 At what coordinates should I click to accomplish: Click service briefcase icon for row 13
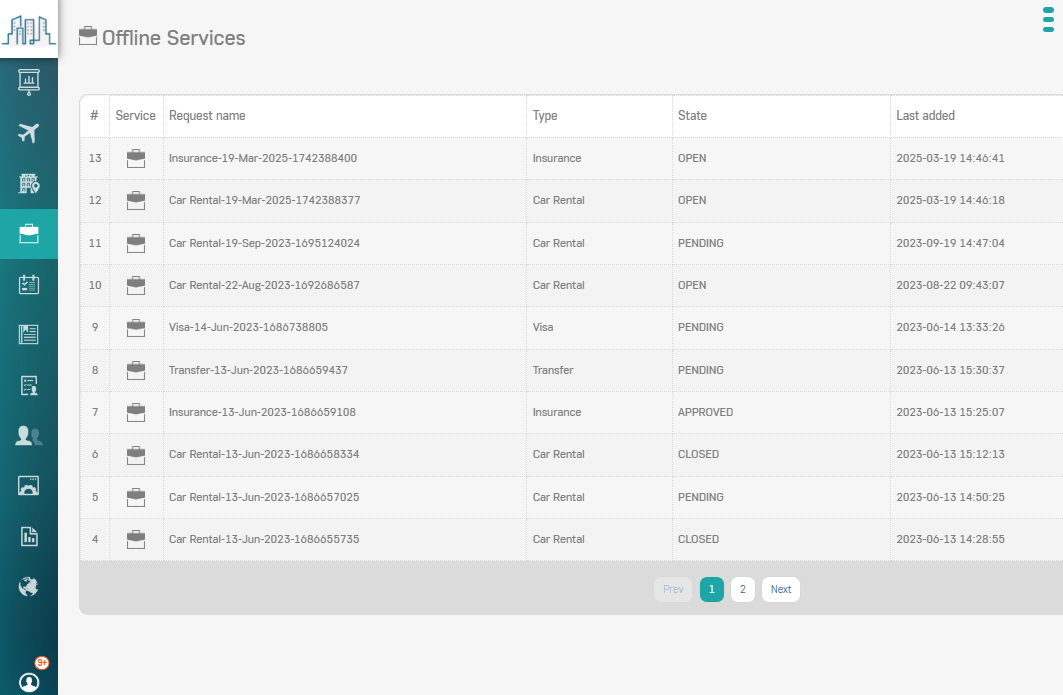click(x=136, y=158)
